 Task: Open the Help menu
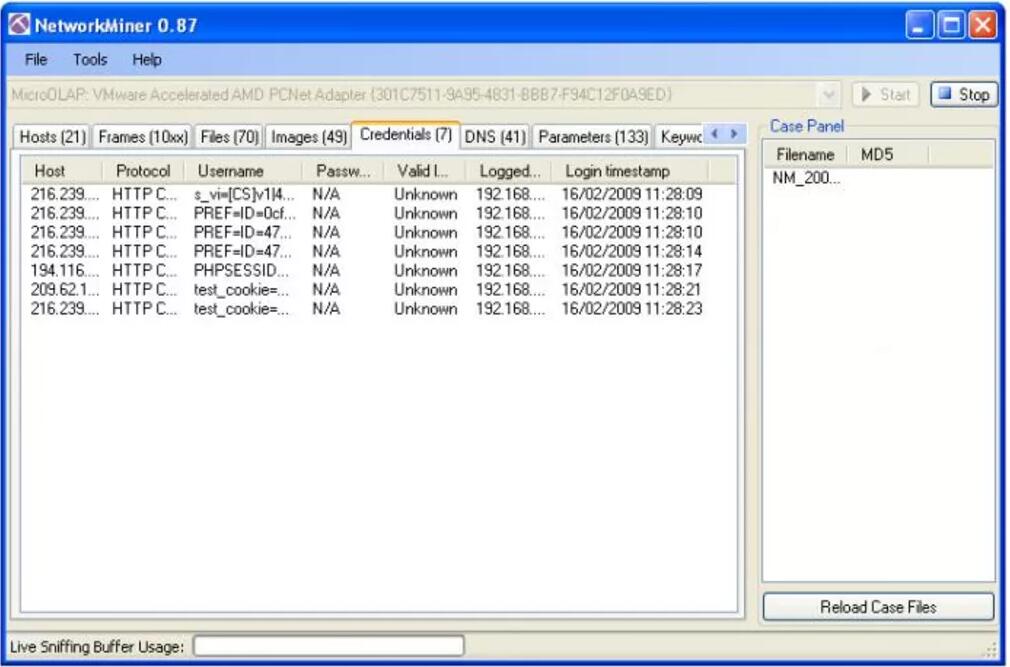pos(146,60)
